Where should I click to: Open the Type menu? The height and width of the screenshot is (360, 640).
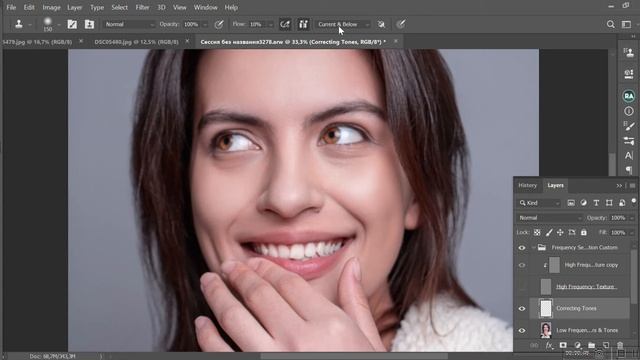point(97,7)
